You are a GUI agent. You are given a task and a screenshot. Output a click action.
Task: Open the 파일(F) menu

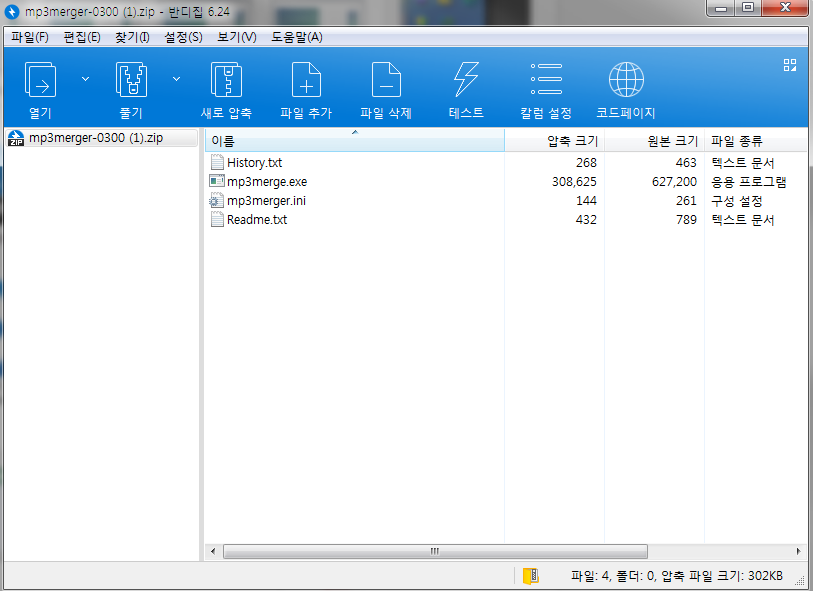pyautogui.click(x=30, y=37)
